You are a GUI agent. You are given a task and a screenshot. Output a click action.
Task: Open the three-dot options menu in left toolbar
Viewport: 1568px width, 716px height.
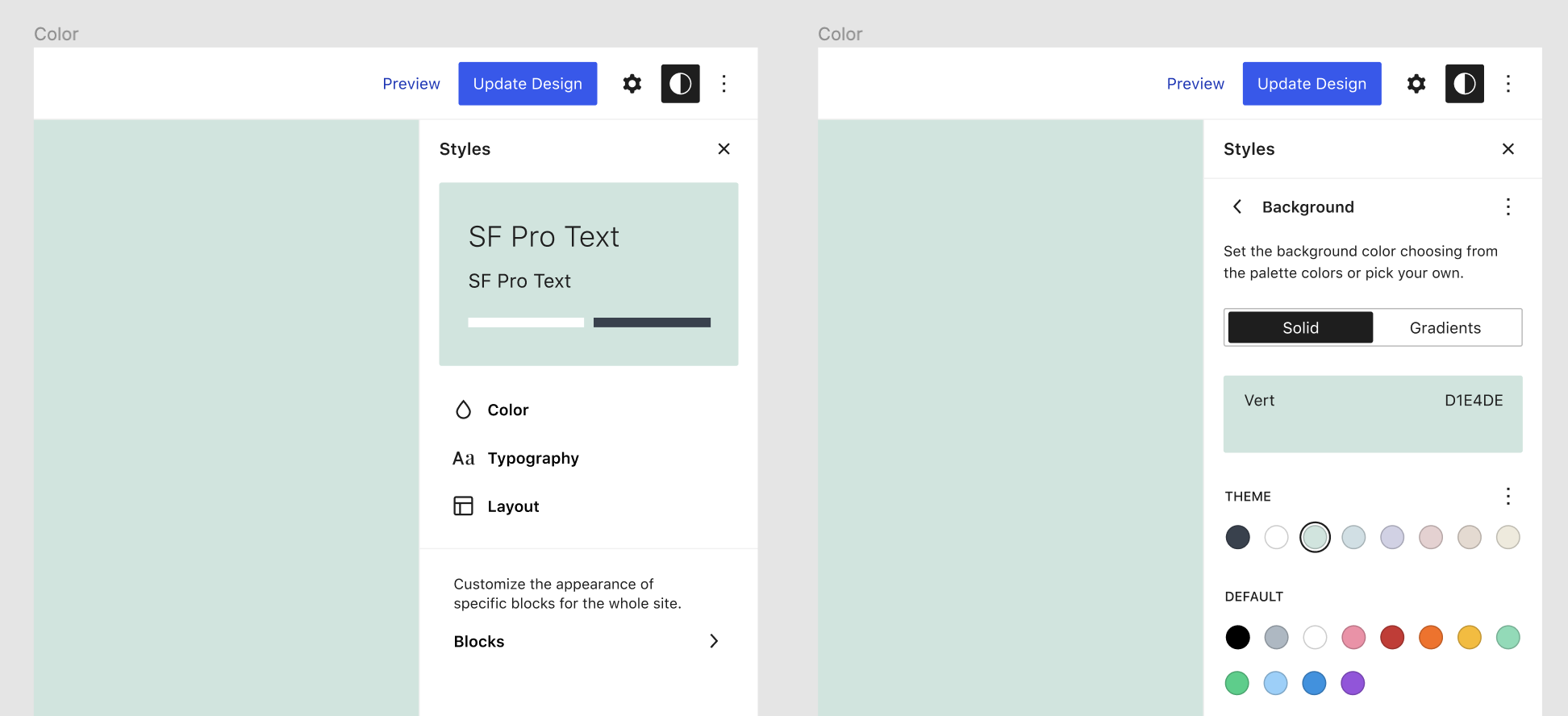(724, 84)
